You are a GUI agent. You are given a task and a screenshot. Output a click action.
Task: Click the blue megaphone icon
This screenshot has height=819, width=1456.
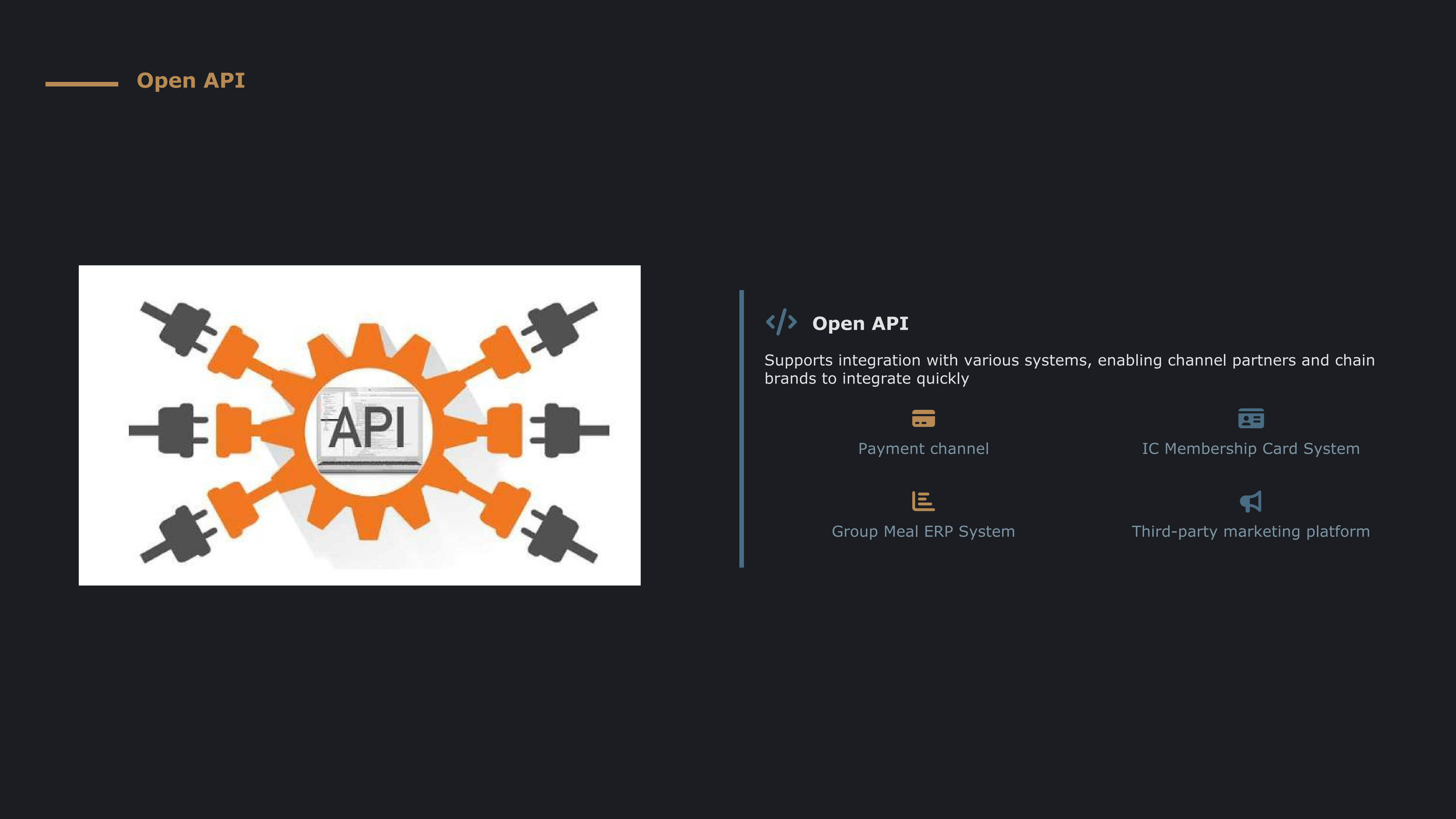(x=1250, y=501)
